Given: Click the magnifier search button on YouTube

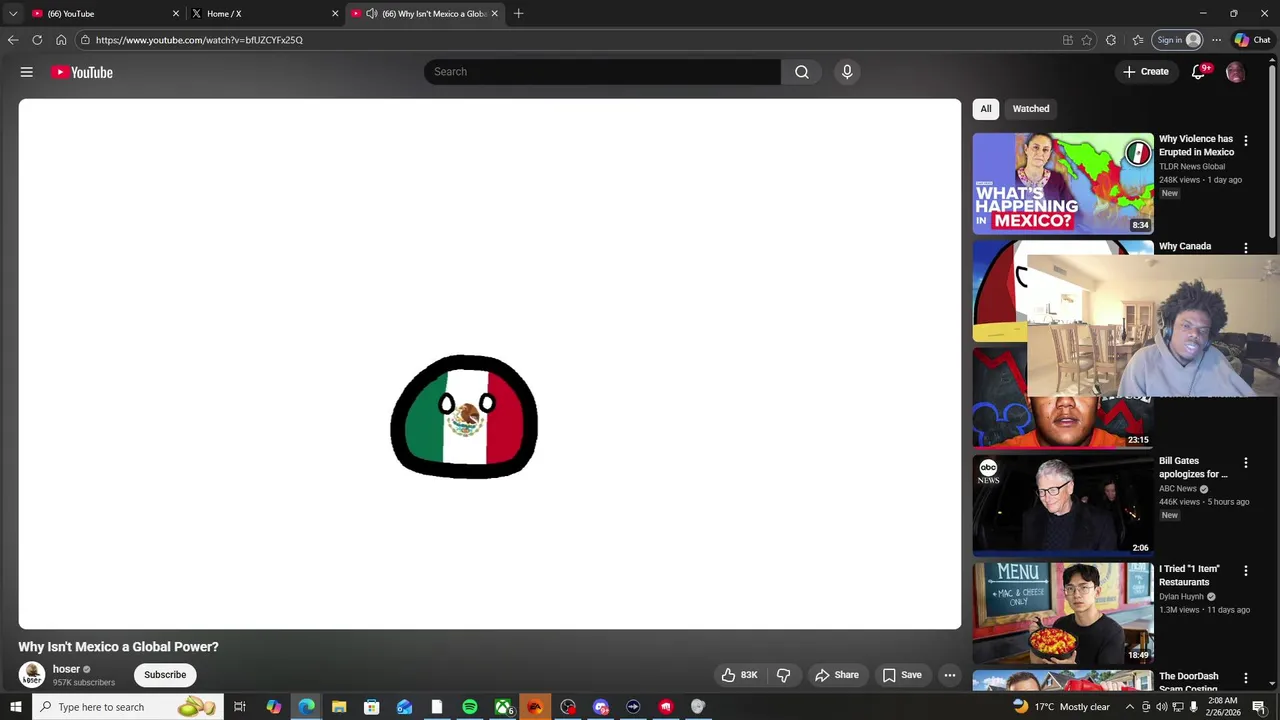Looking at the screenshot, I should point(802,72).
